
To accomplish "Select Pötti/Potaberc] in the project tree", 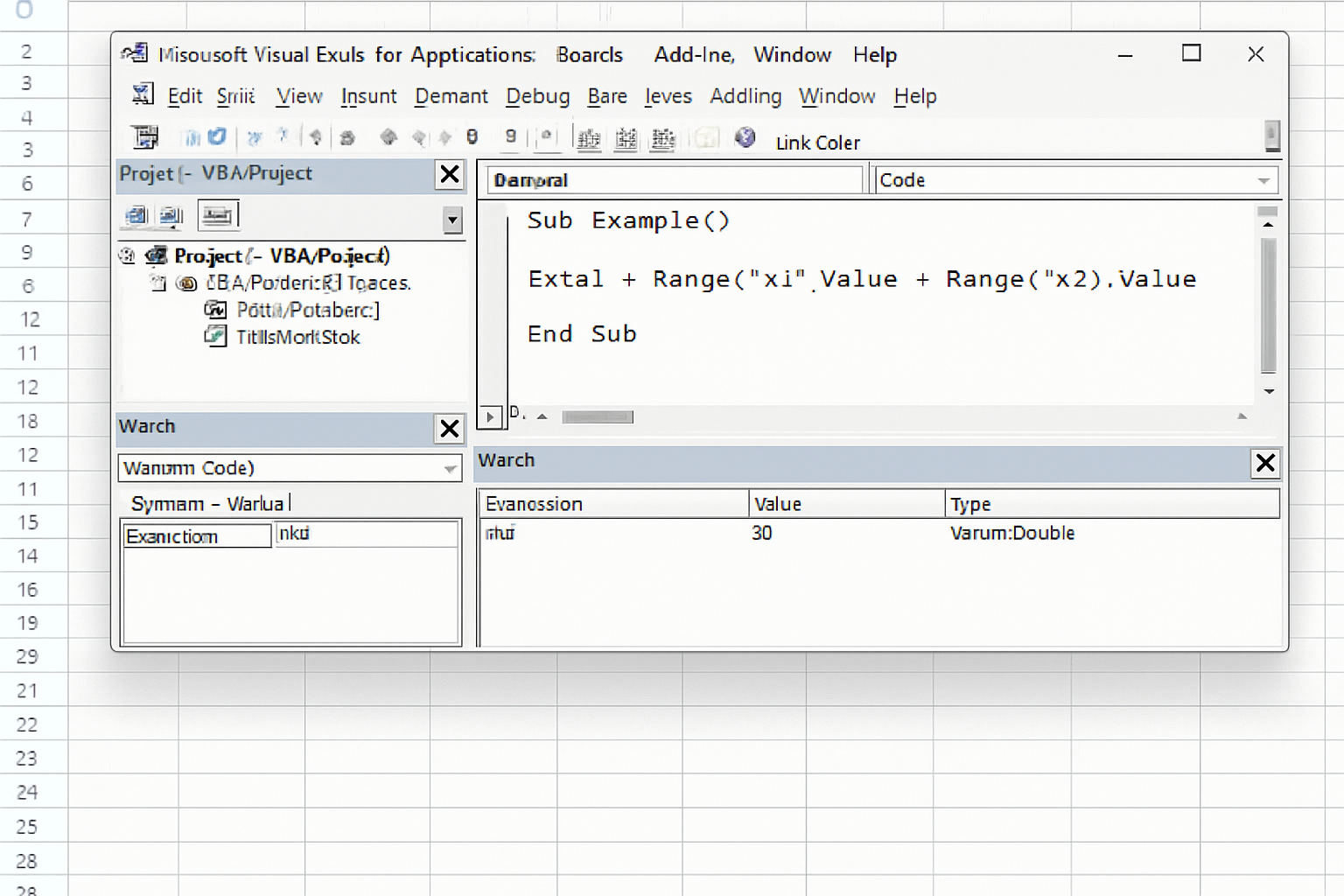I will click(x=308, y=310).
